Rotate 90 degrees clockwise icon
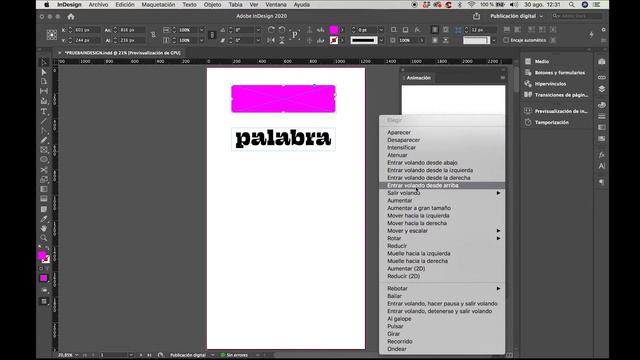Screen dimensions: 640x360 pyautogui.click(x=271, y=30)
